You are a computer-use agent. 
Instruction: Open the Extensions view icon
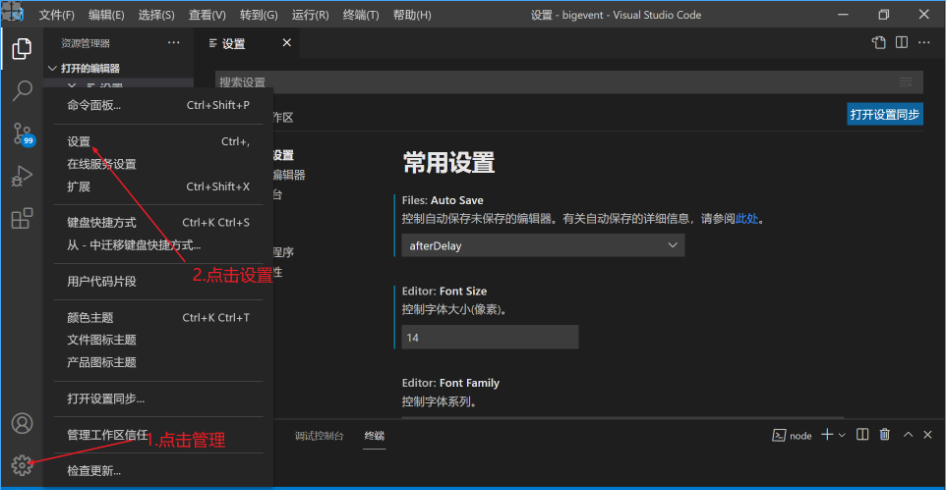[22, 218]
